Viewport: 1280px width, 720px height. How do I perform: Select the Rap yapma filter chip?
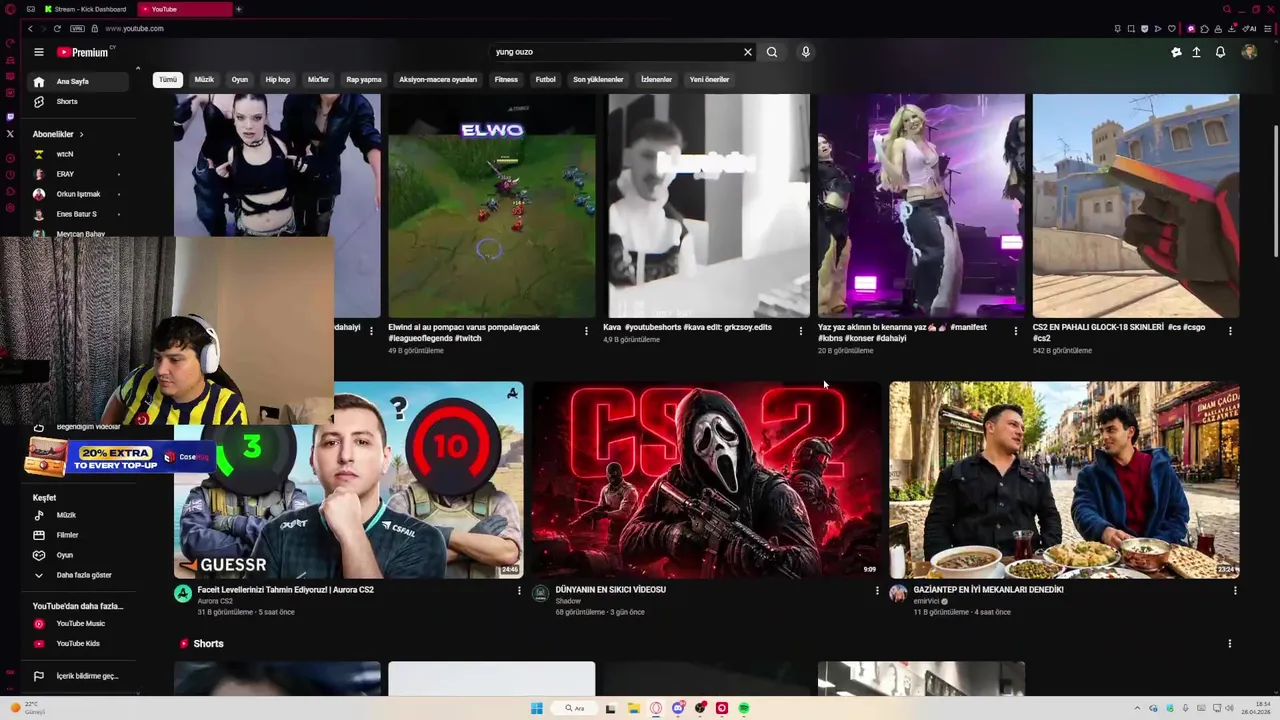(364, 80)
